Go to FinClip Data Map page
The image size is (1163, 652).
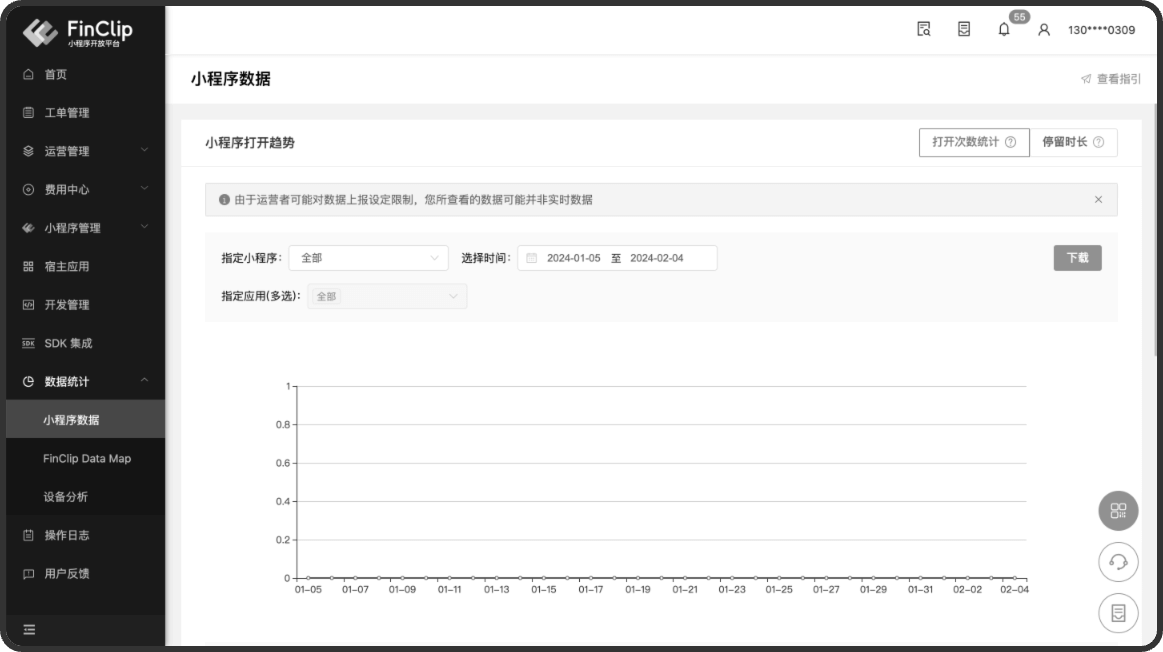point(87,458)
